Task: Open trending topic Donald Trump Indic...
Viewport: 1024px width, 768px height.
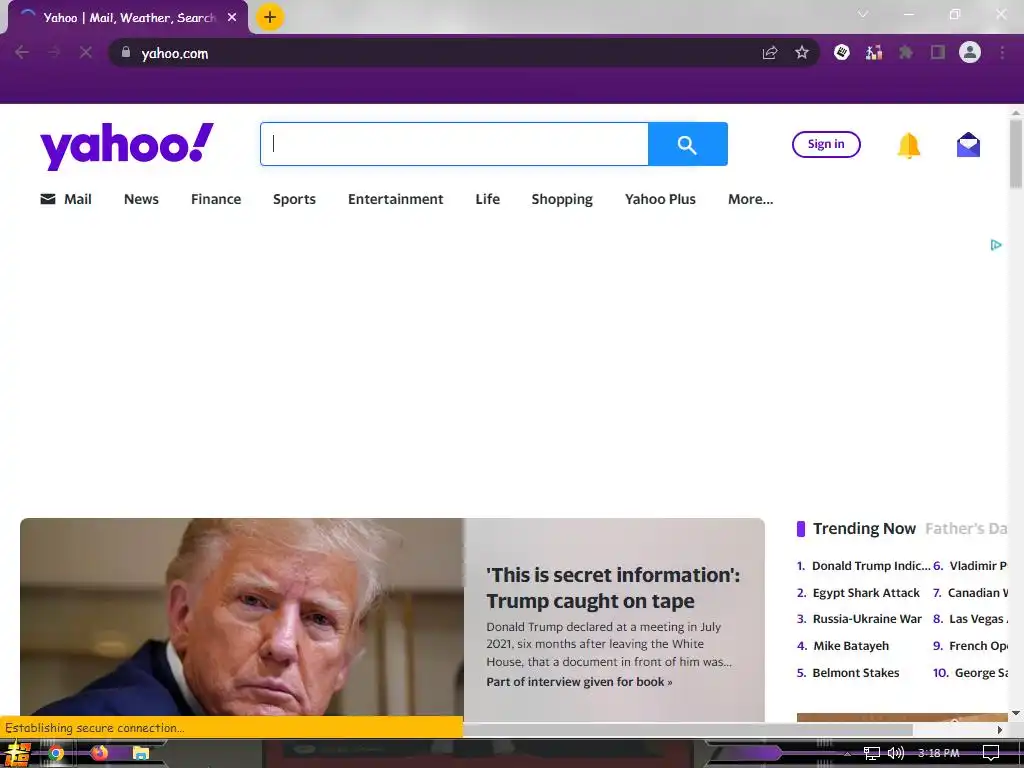Action: coord(871,566)
